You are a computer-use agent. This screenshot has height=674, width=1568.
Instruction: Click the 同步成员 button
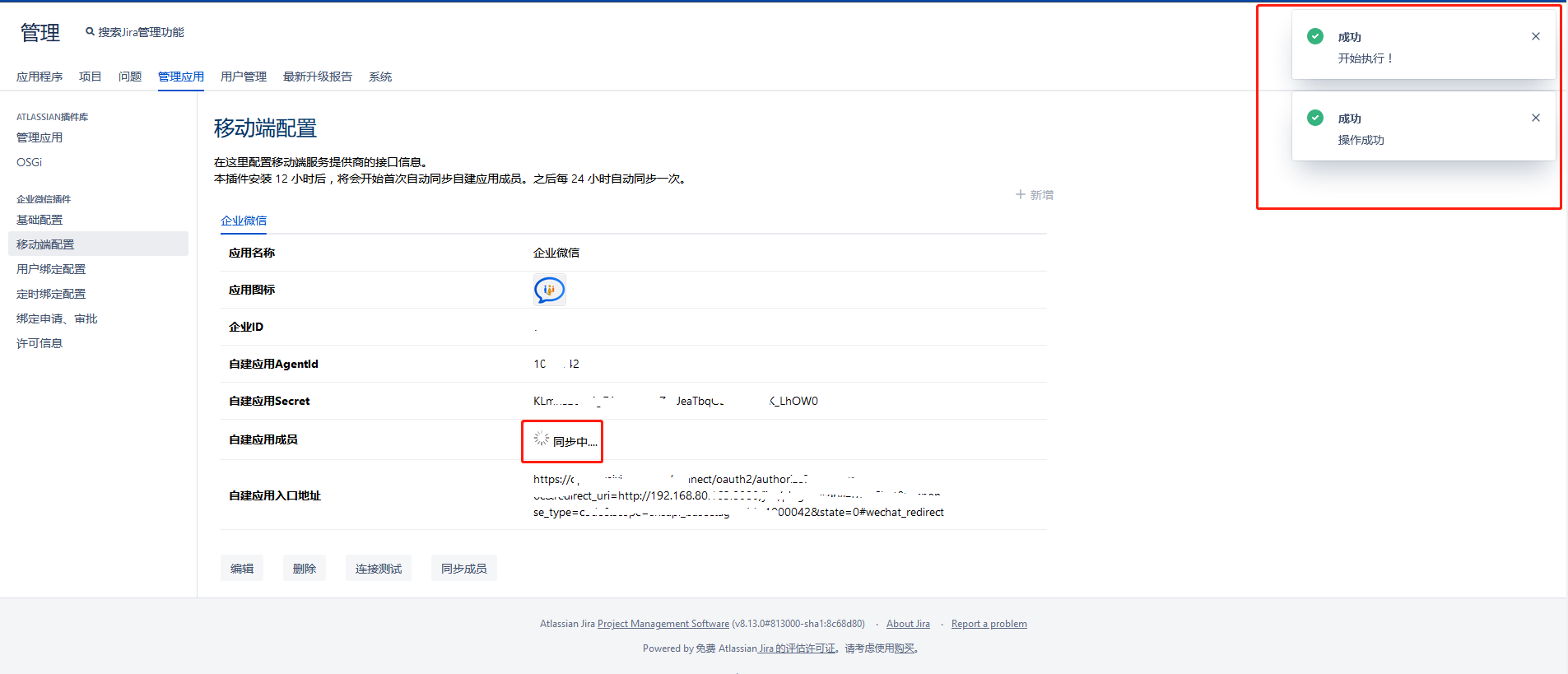point(463,569)
